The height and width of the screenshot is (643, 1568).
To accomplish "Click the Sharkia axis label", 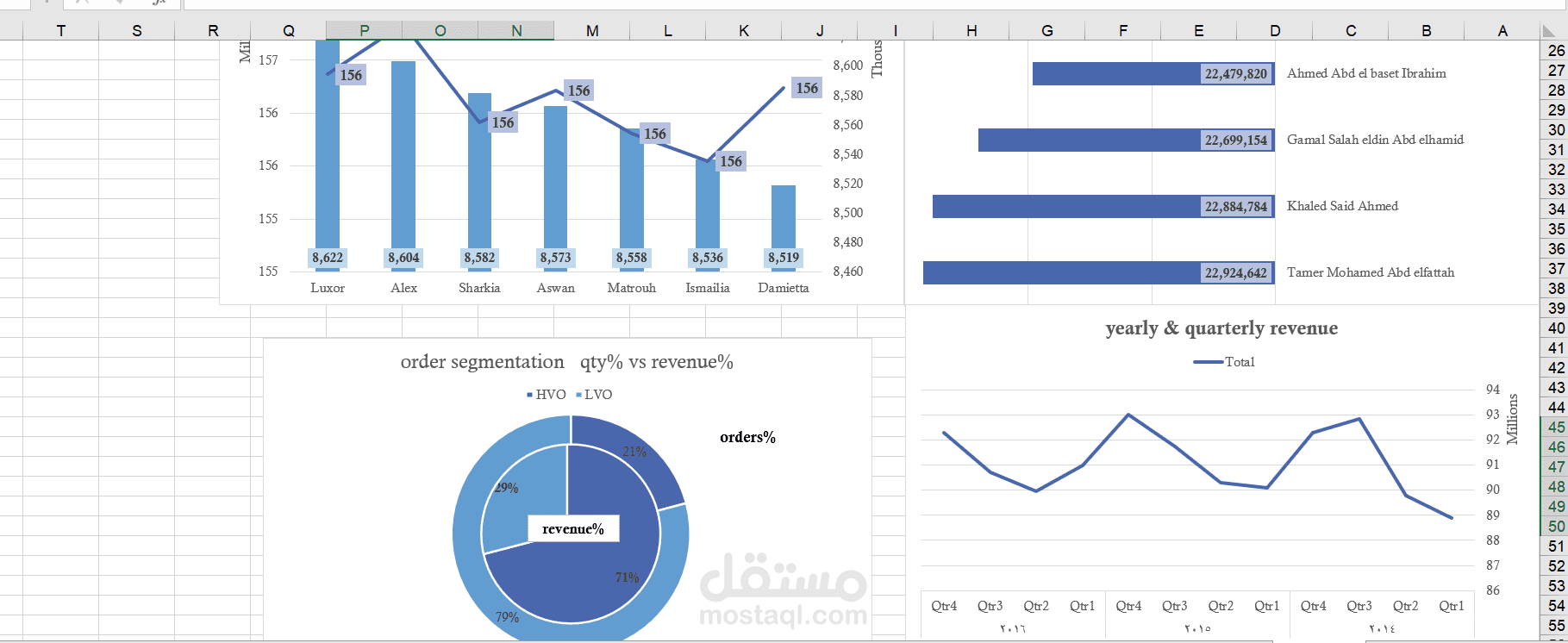I will click(x=479, y=288).
